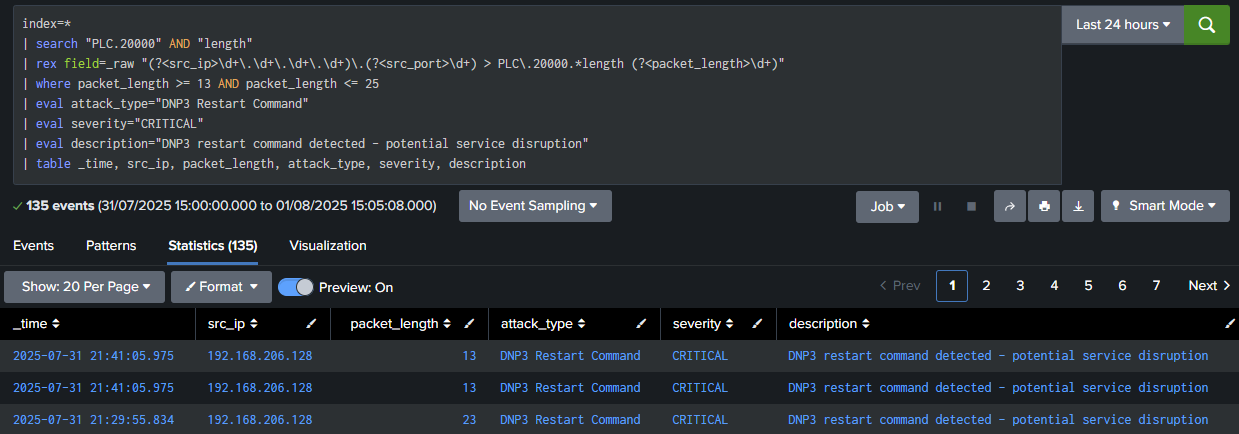Open the Last 24 hours time picker
The image size is (1239, 434).
(1122, 24)
